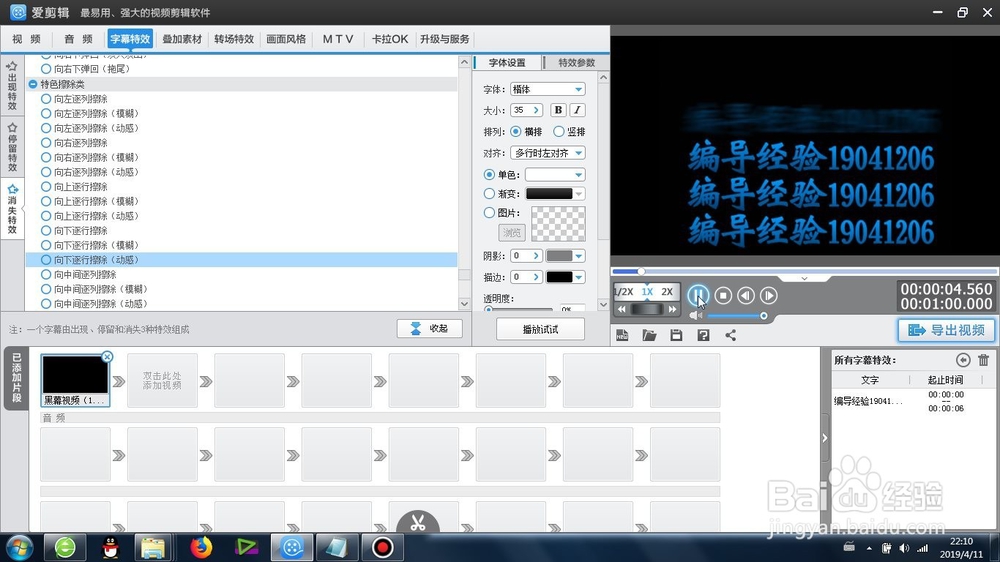Click the 收起 collapse button
1000x562 pixels.
click(429, 329)
